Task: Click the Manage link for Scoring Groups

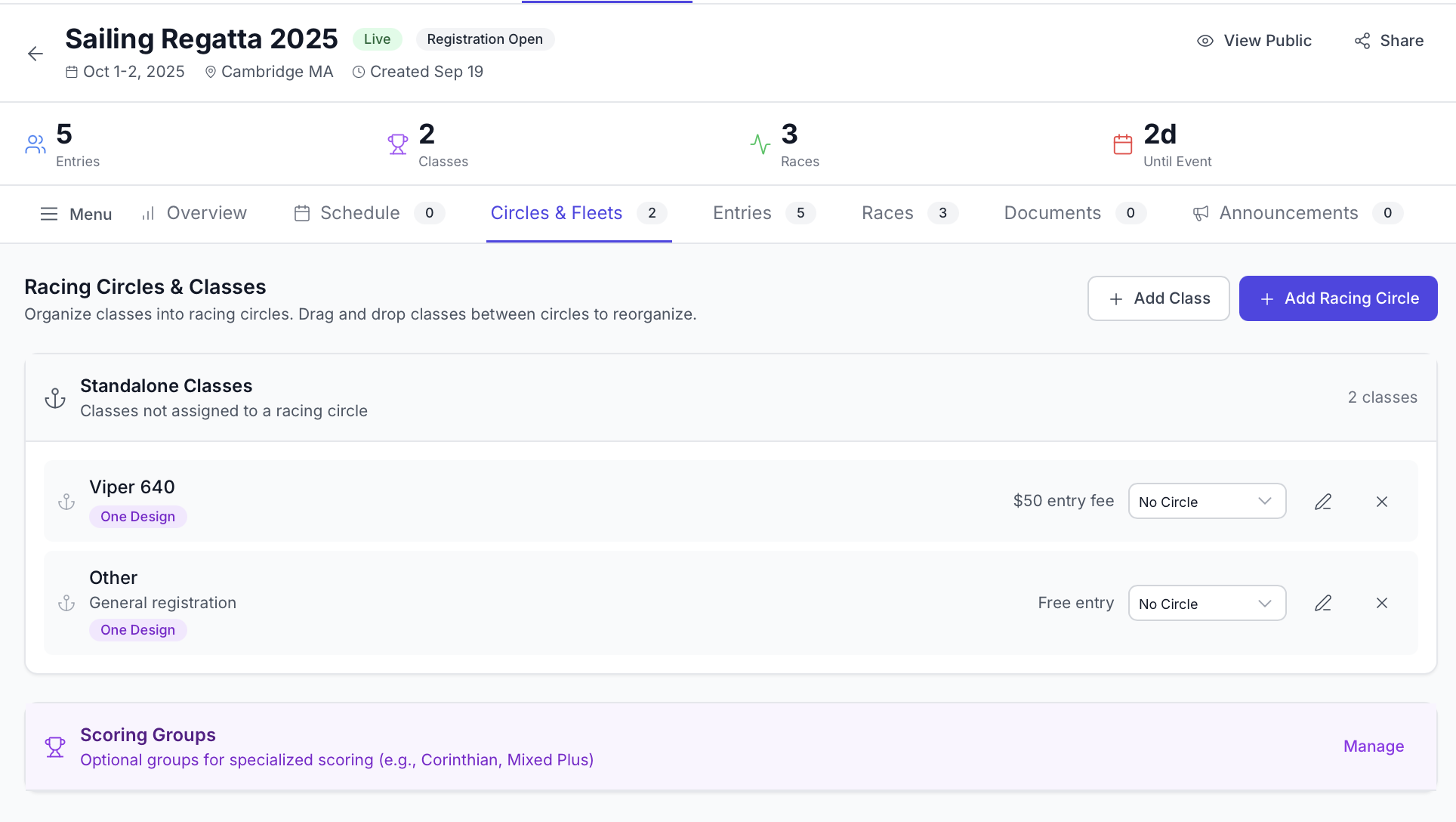Action: tap(1373, 746)
